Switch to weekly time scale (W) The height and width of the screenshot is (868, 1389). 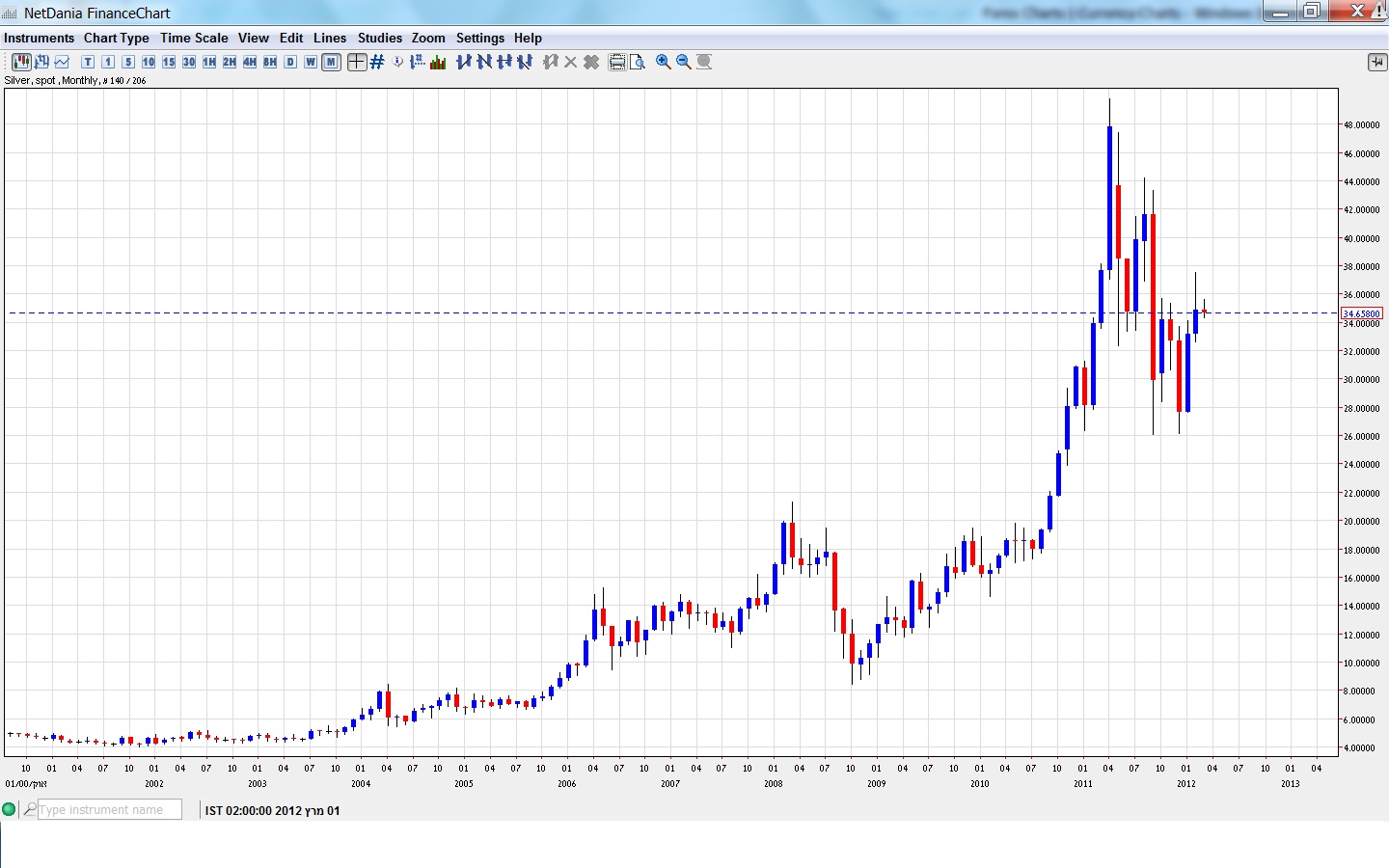coord(311,62)
